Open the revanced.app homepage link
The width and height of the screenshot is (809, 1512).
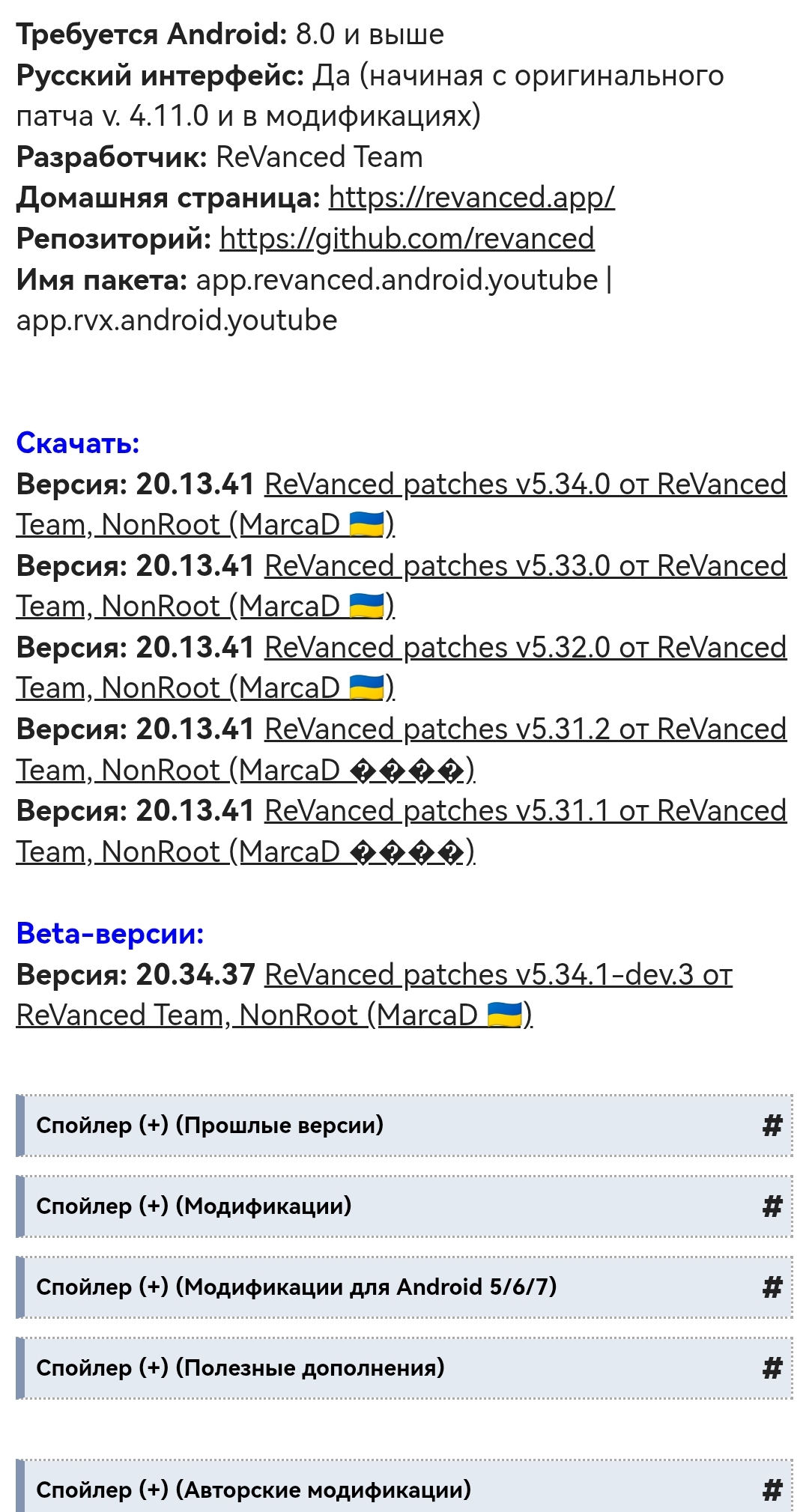tap(472, 198)
